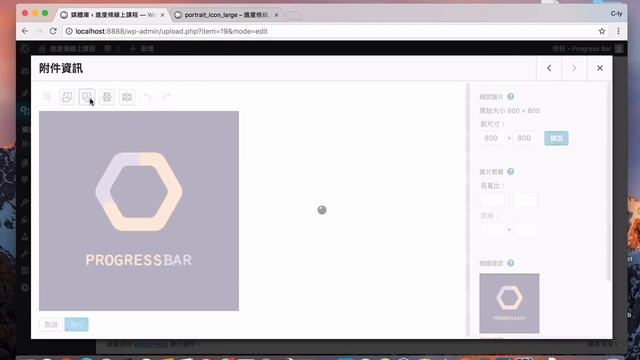Go to previous attachment with left chevron
This screenshot has height=360, width=640.
pyautogui.click(x=549, y=68)
